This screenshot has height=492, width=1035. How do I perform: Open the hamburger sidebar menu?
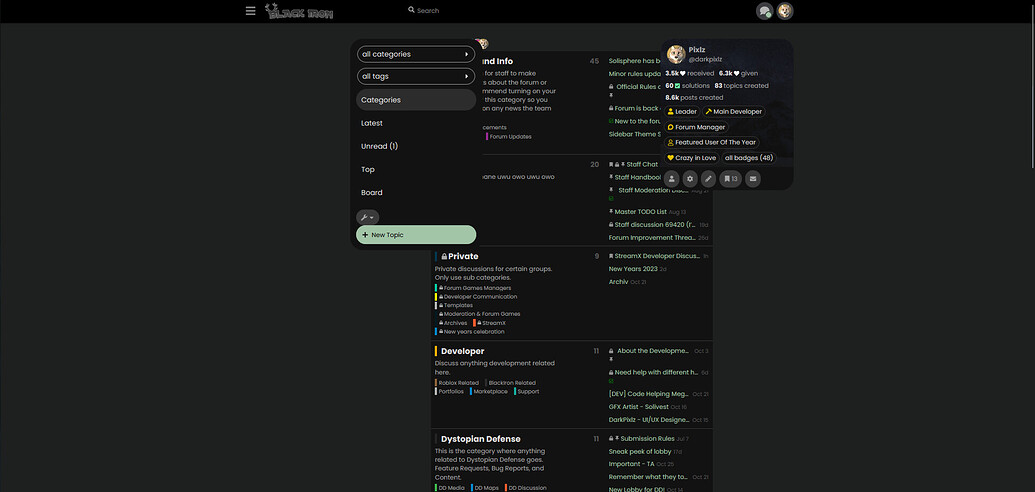tap(251, 11)
